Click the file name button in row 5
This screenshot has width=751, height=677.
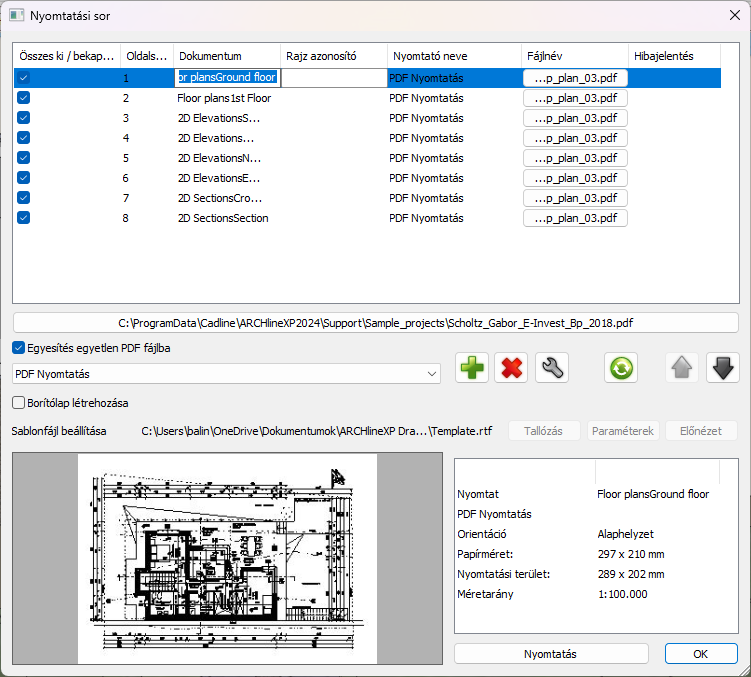pos(575,158)
